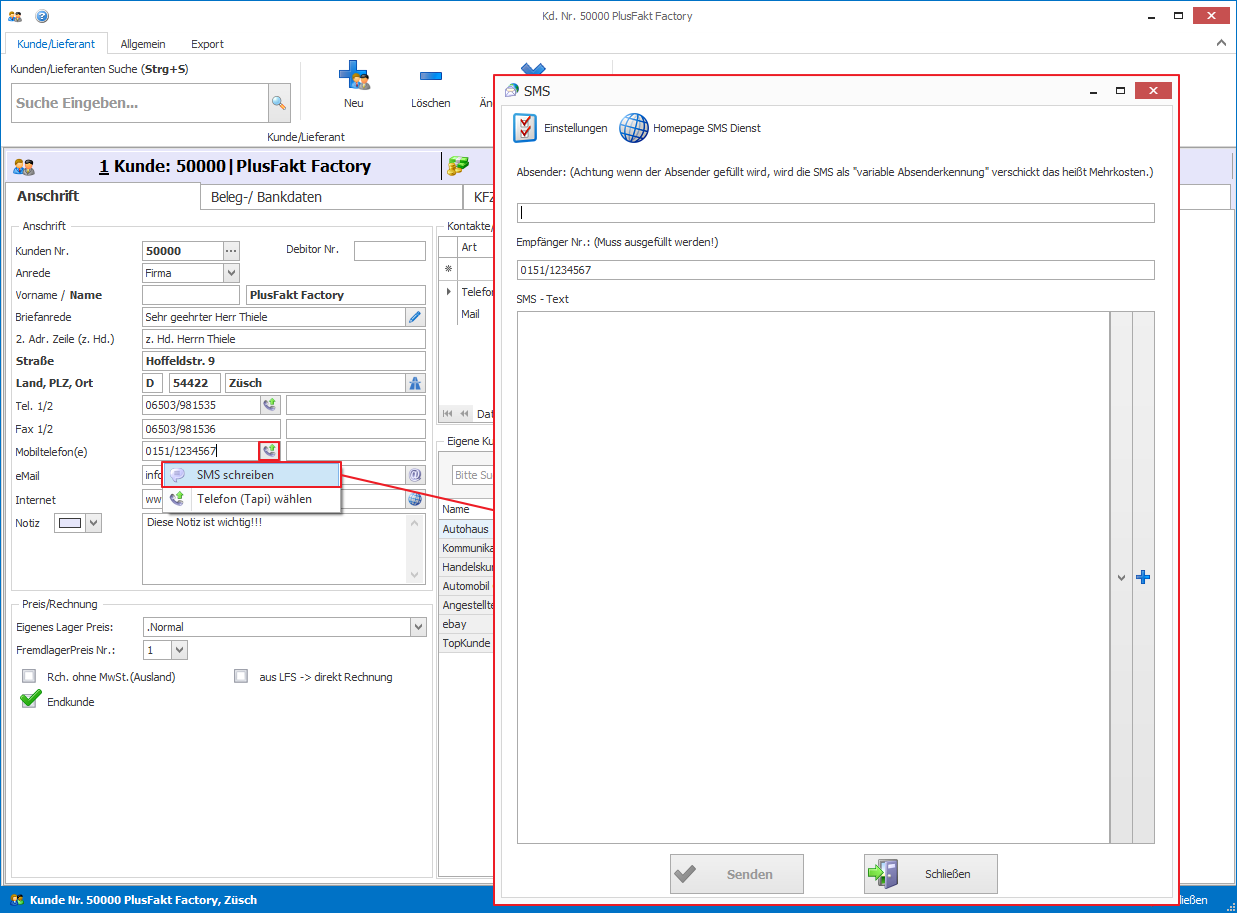Image resolution: width=1237 pixels, height=913 pixels.
Task: Click the previous-record navigator arrow under Kontakte
Action: coord(464,413)
